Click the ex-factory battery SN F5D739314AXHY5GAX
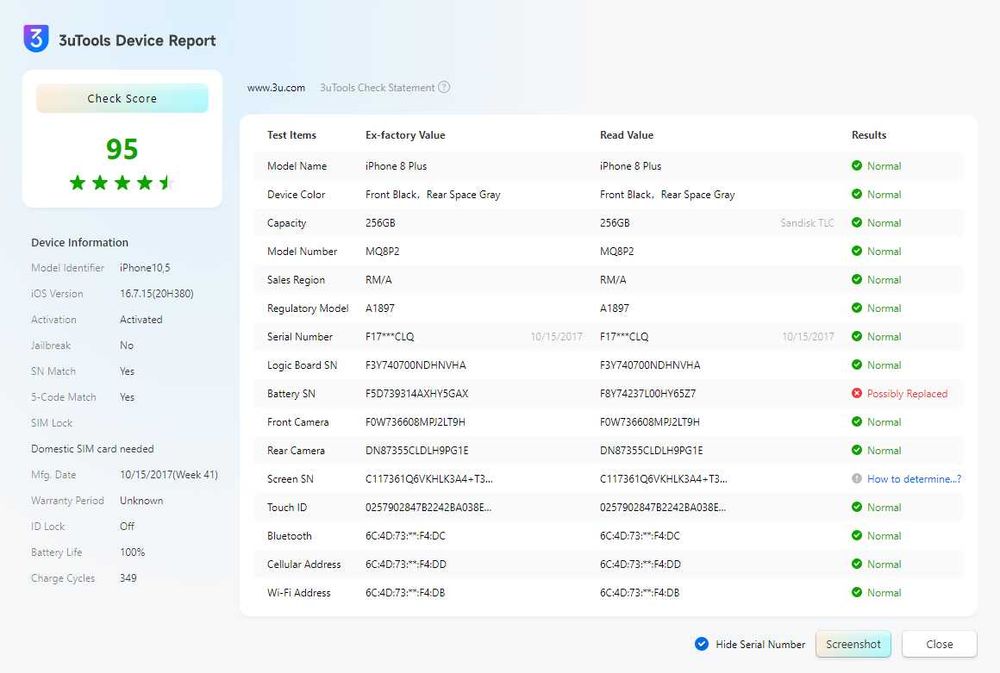The image size is (1000, 673). coord(416,394)
